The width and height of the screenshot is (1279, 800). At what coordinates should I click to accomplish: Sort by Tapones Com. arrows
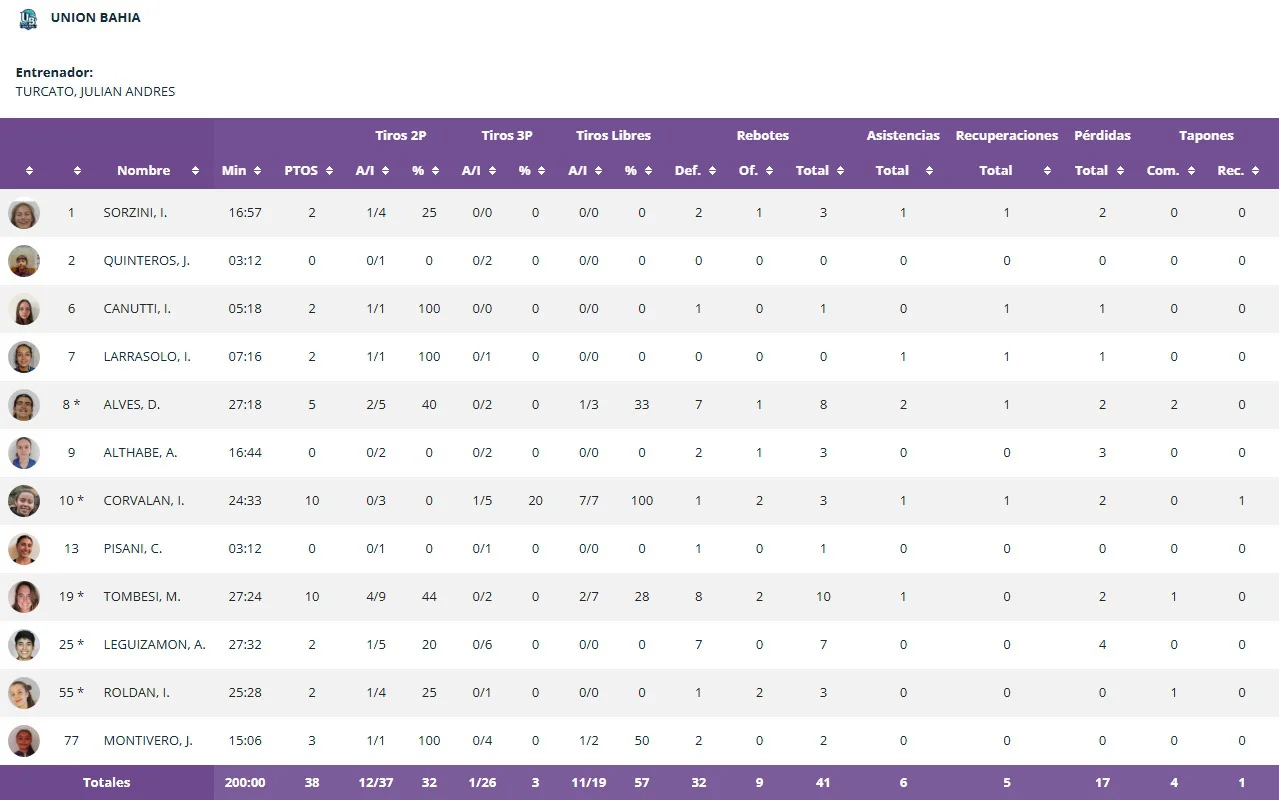(x=1191, y=171)
